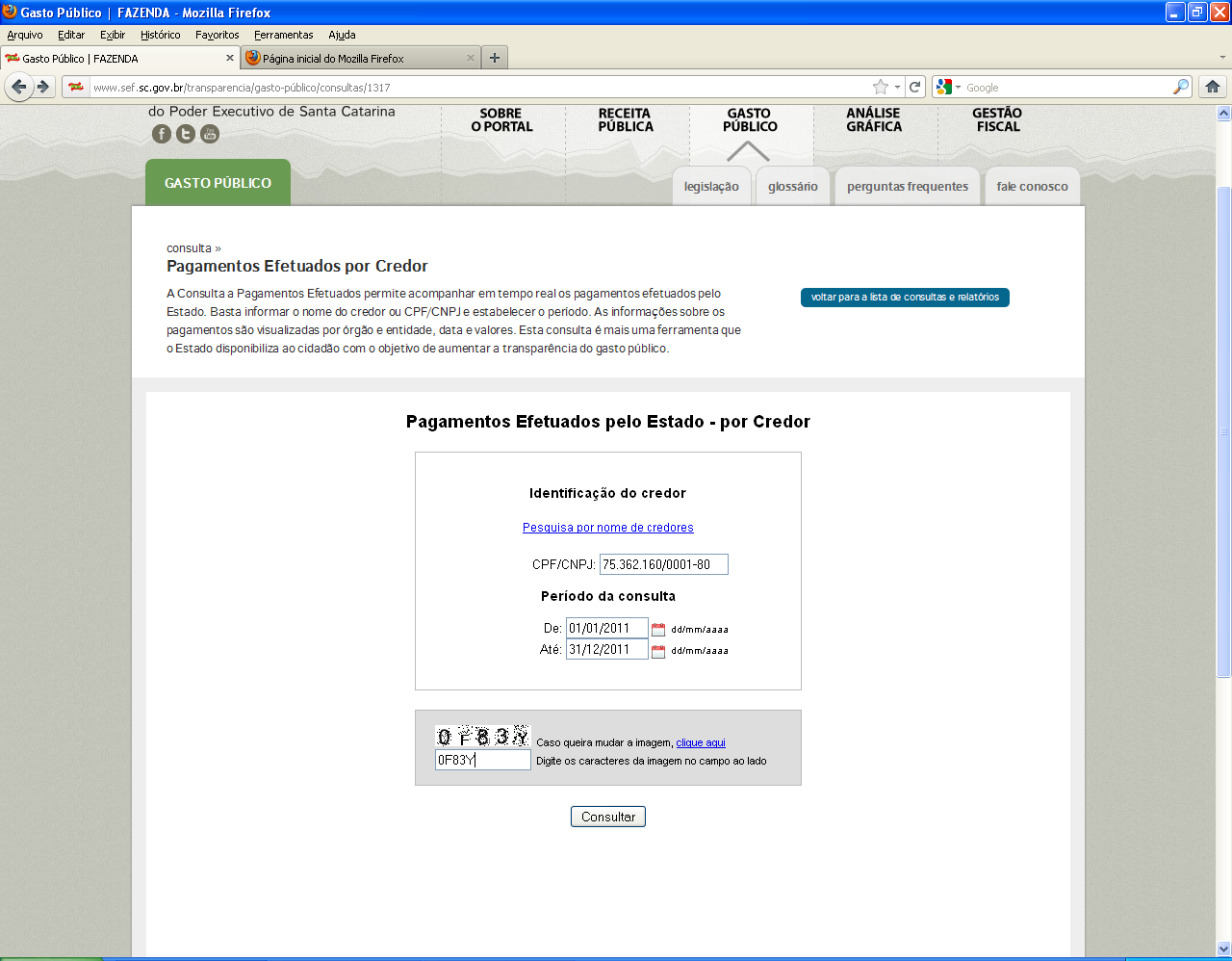Focus the Até end date field

607,649
